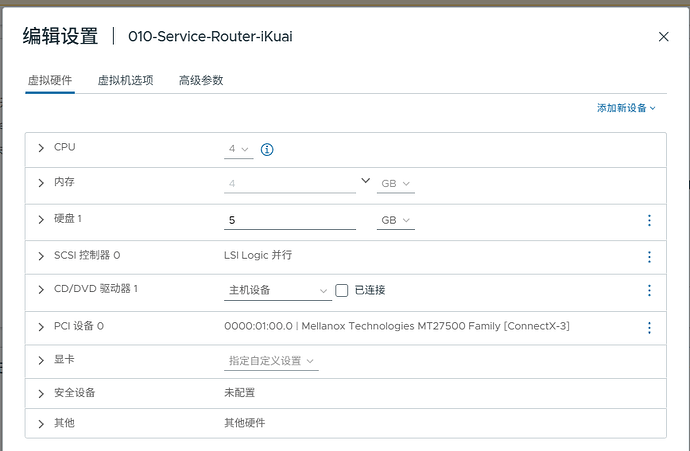Expand the 内存 row

pyautogui.click(x=41, y=183)
